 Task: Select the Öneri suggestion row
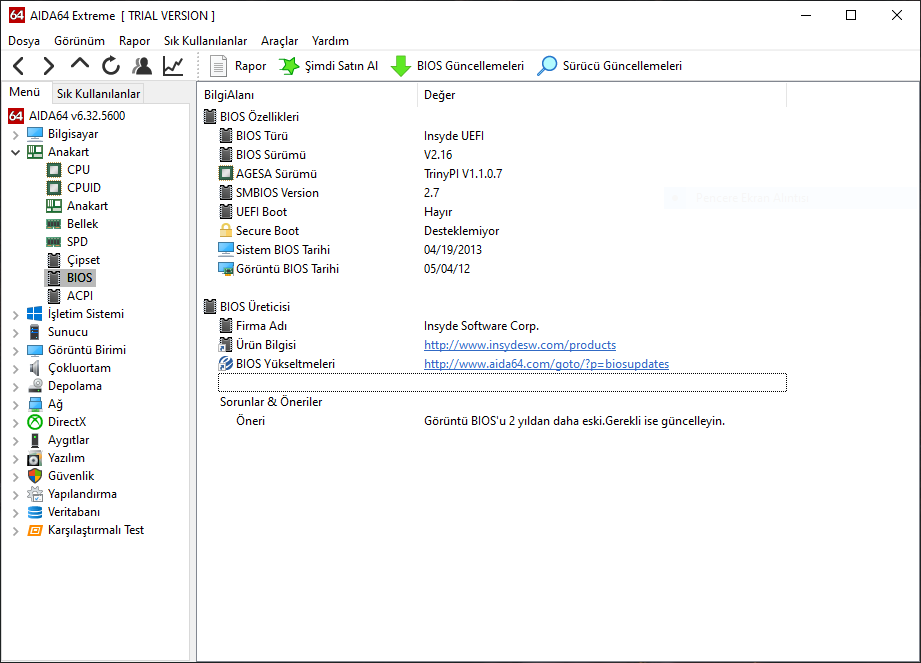[x=502, y=421]
